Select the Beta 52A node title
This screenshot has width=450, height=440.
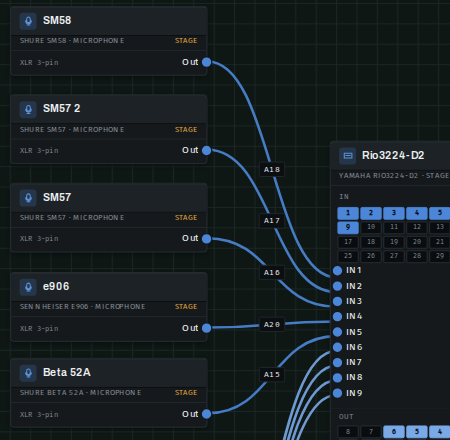(67, 372)
